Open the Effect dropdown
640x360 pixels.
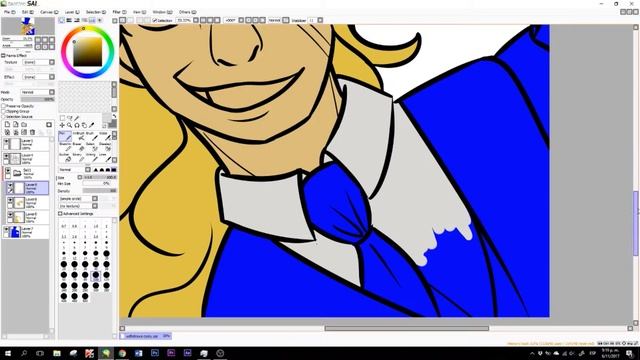click(52, 77)
